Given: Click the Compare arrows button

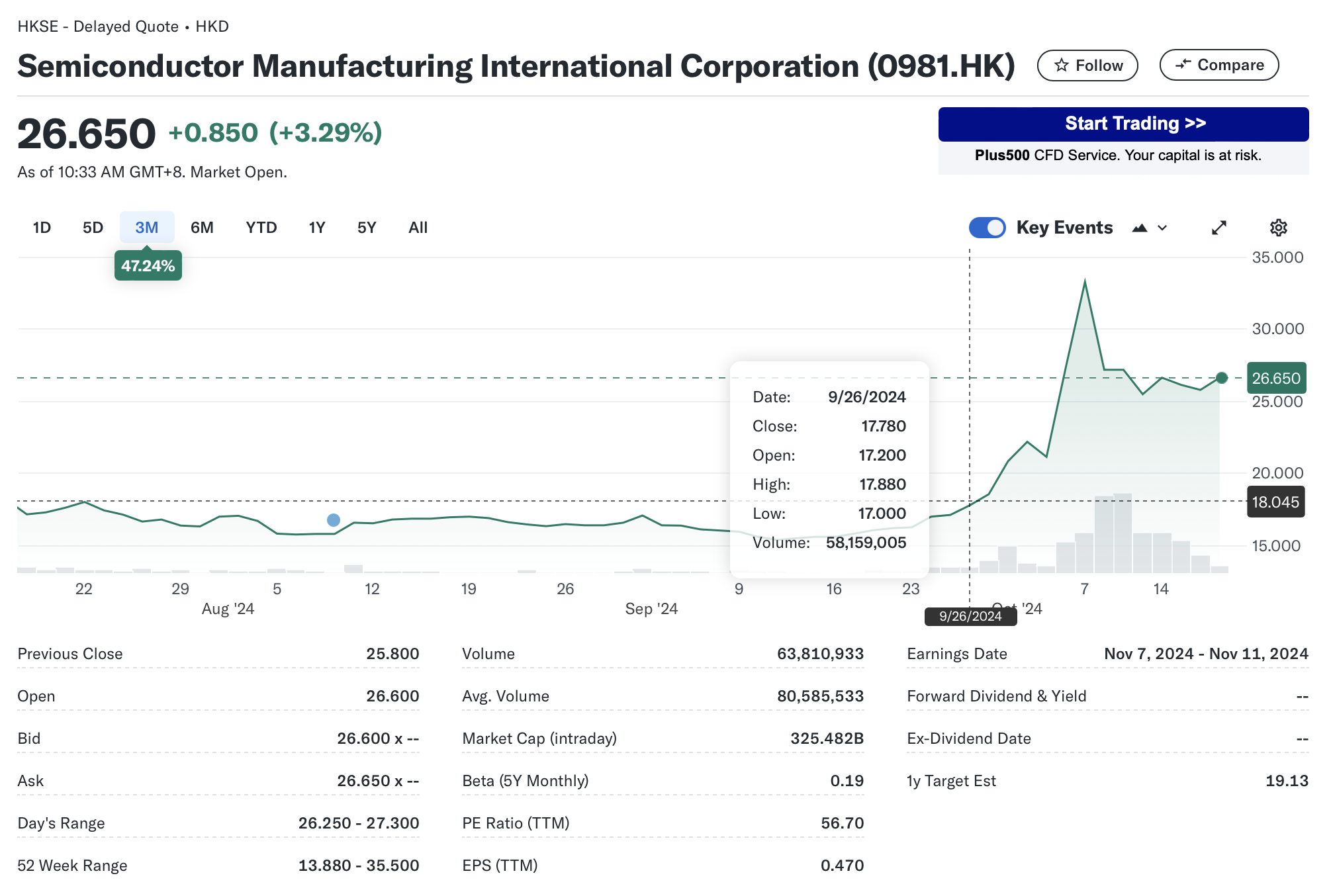Looking at the screenshot, I should pyautogui.click(x=1218, y=65).
